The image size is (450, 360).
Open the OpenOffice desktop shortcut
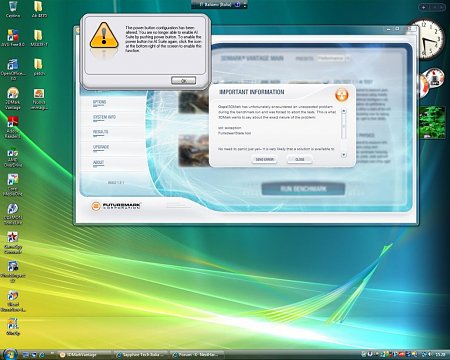point(13,69)
